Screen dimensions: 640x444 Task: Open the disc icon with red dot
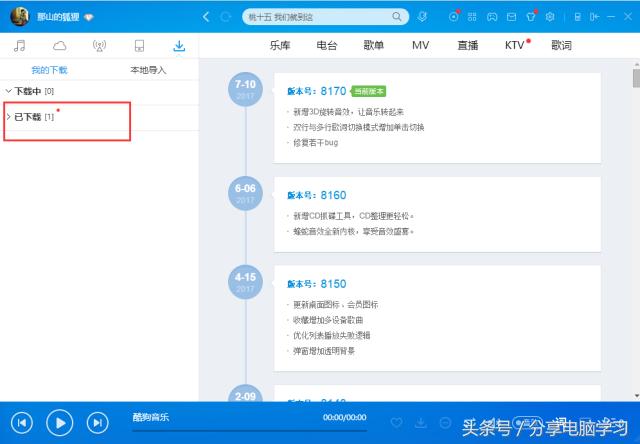pos(453,17)
